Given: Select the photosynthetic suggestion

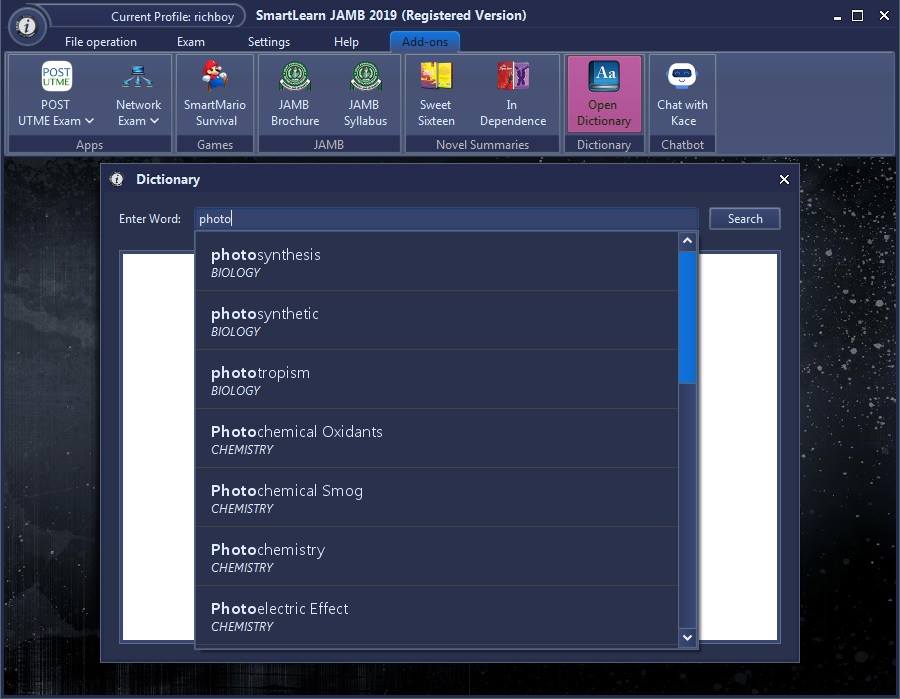Looking at the screenshot, I should point(436,321).
